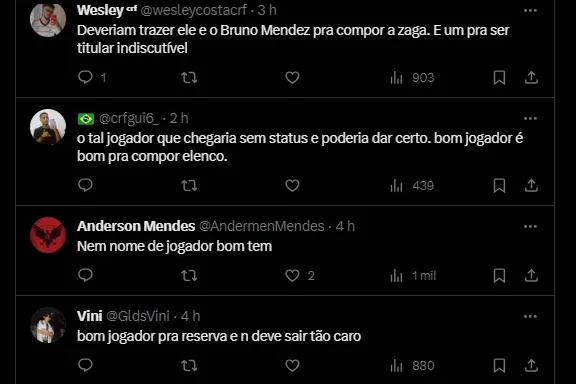Share the @crfgui6_ tweet

tap(531, 186)
